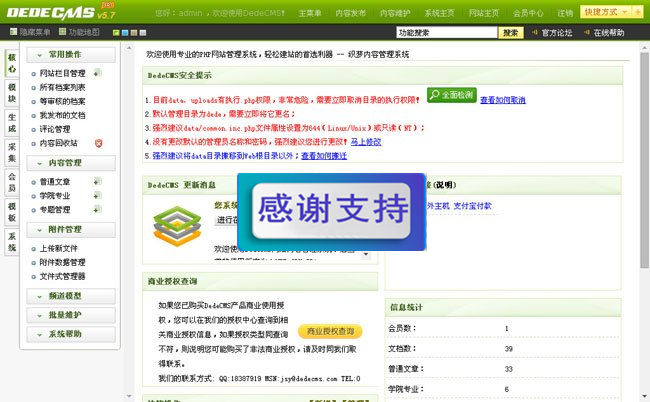Select the 生成 vertical tab
Image resolution: width=650 pixels, height=402 pixels.
click(12, 123)
